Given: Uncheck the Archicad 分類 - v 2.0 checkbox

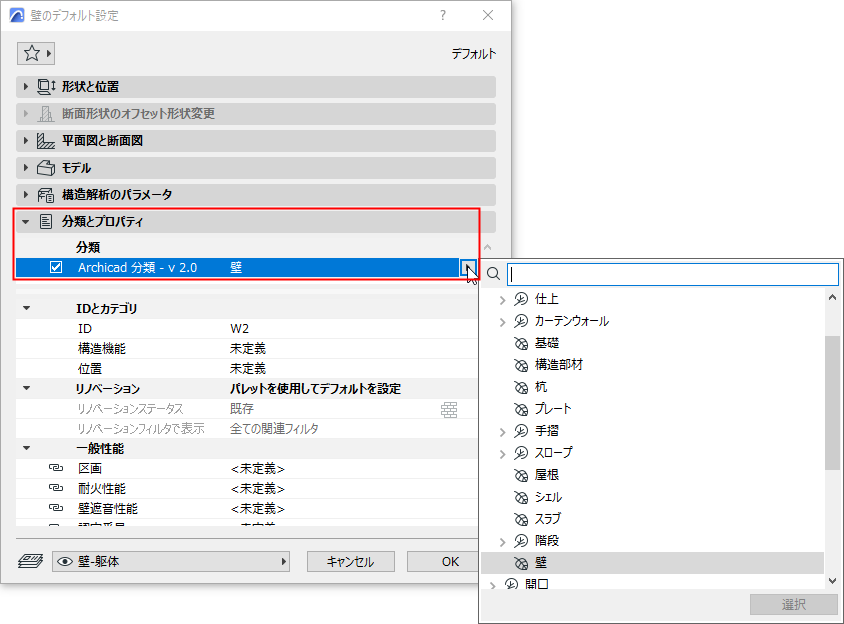Looking at the screenshot, I should pyautogui.click(x=56, y=267).
